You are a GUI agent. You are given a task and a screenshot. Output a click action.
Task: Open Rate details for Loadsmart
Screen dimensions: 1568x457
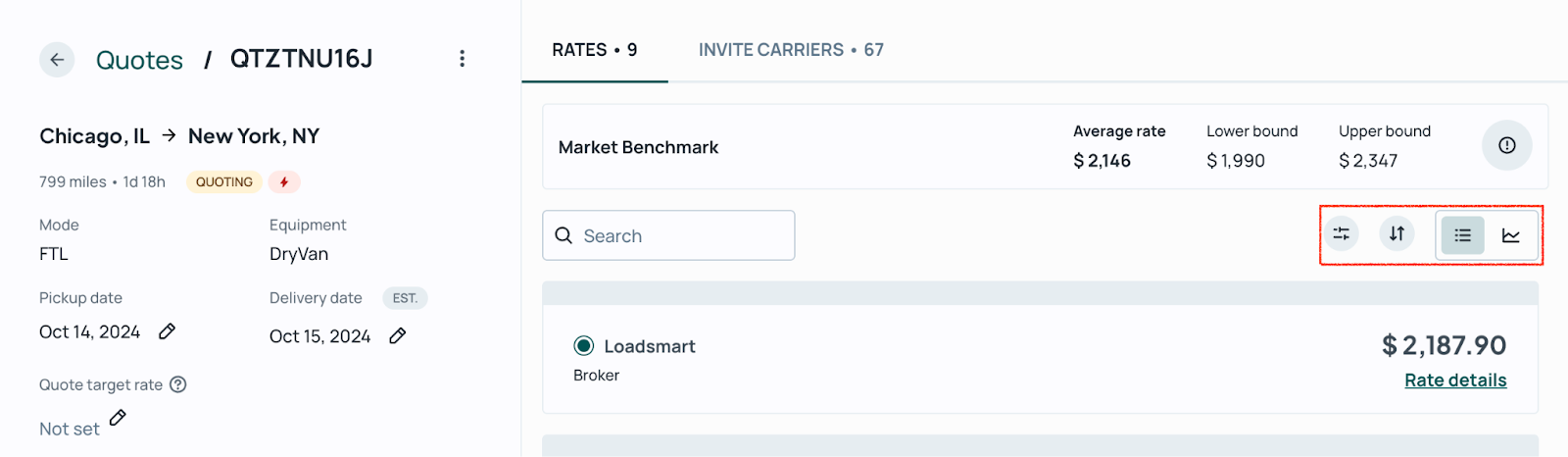[1455, 381]
